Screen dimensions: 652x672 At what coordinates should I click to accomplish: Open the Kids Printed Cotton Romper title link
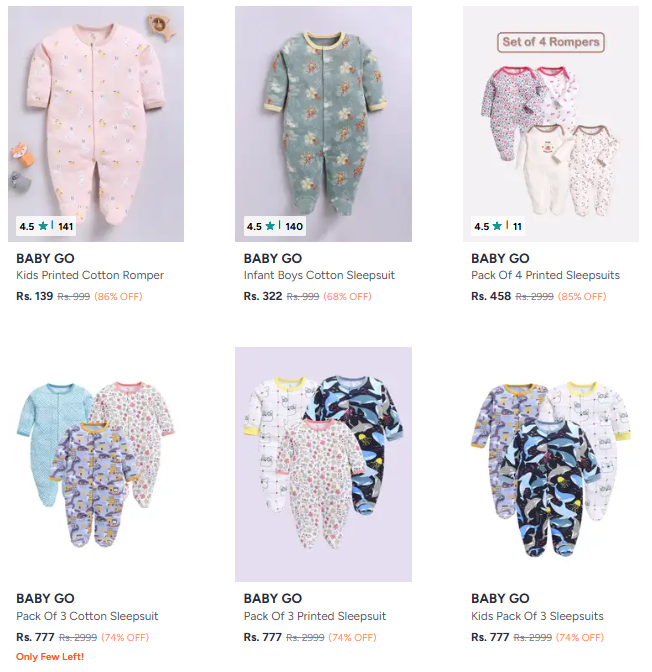(90, 275)
